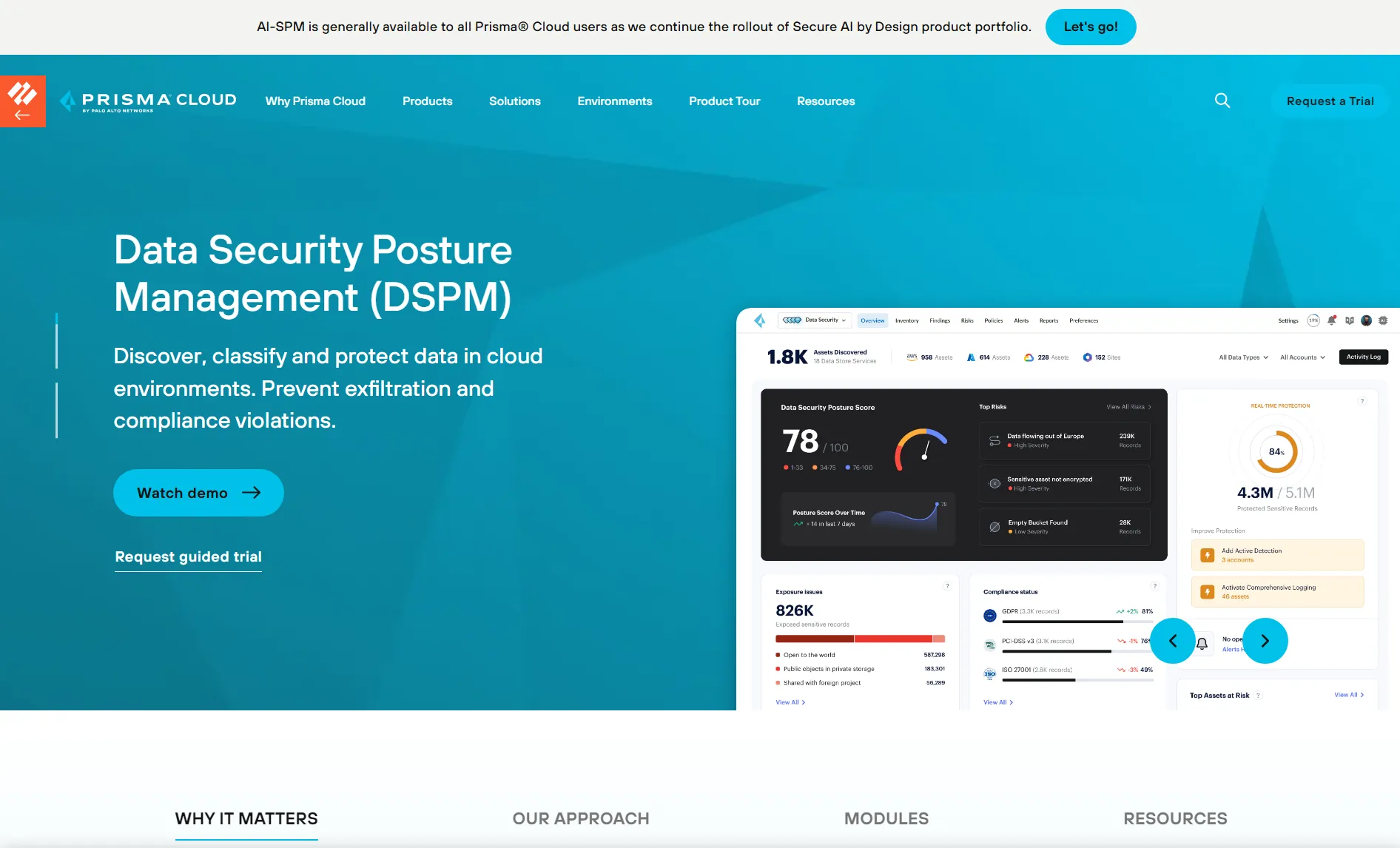Viewport: 1400px width, 848px height.
Task: Click the Watch demo button
Action: click(198, 493)
